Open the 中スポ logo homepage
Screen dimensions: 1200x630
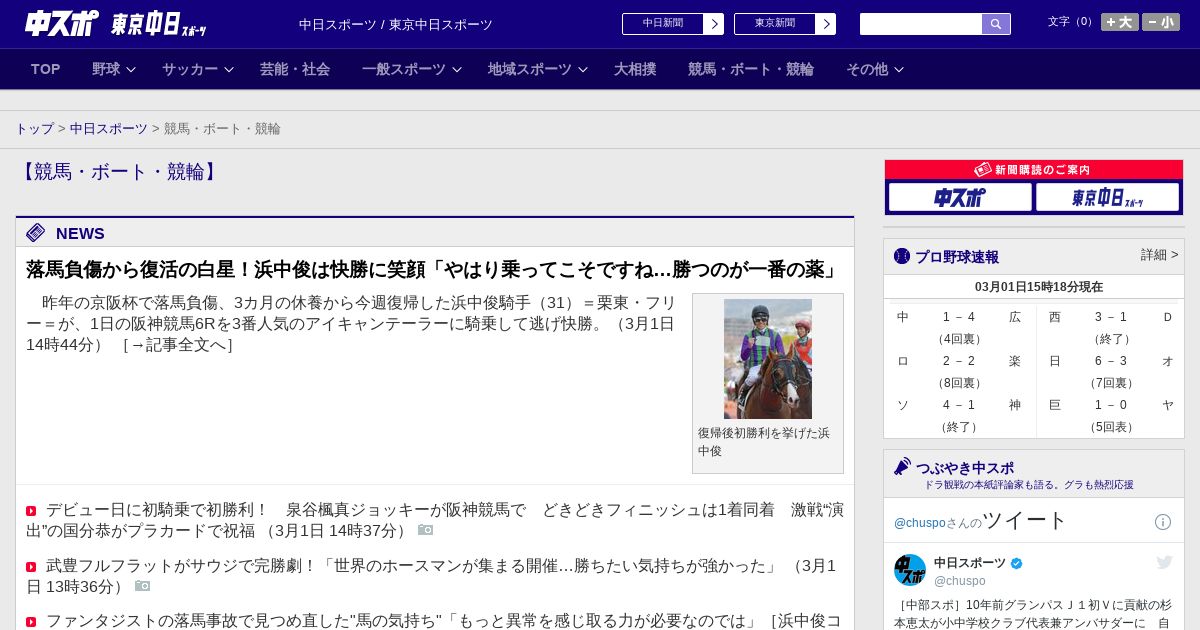pos(61,23)
